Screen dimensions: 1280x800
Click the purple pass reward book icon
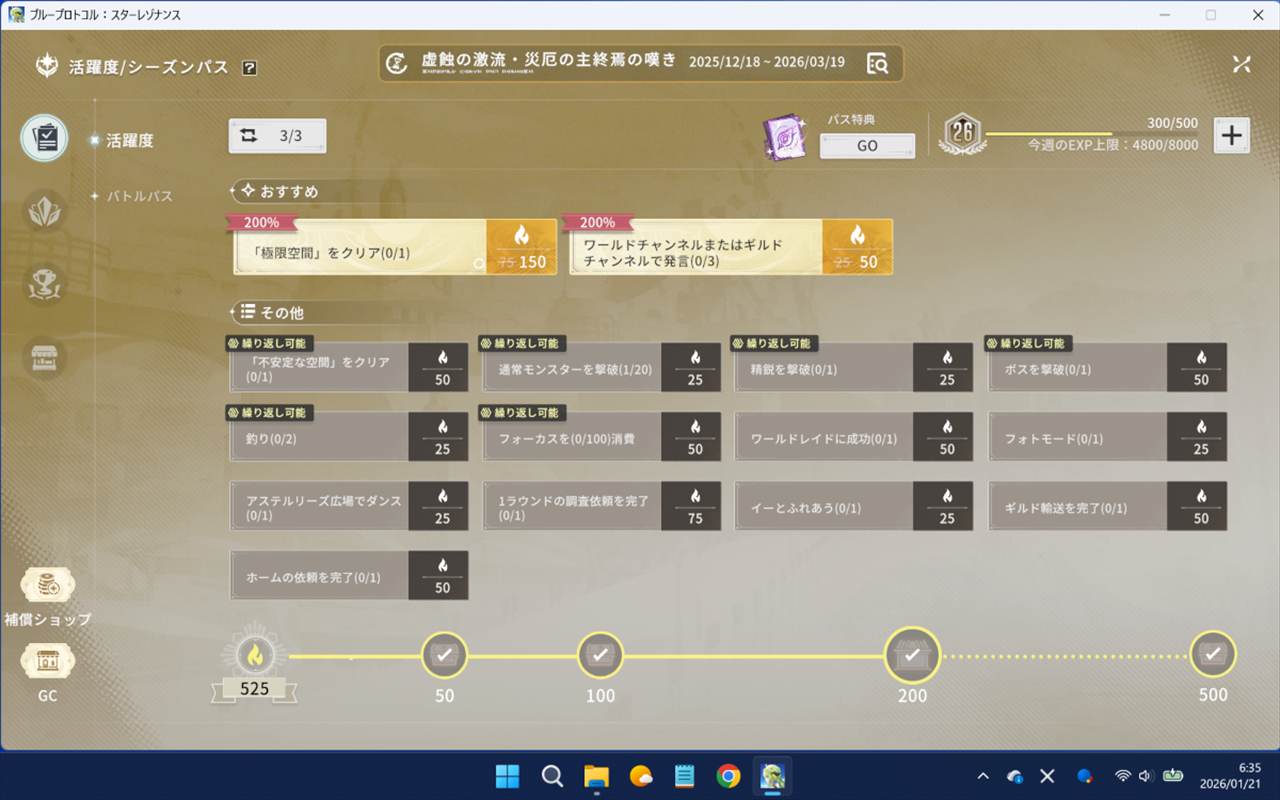coord(784,137)
